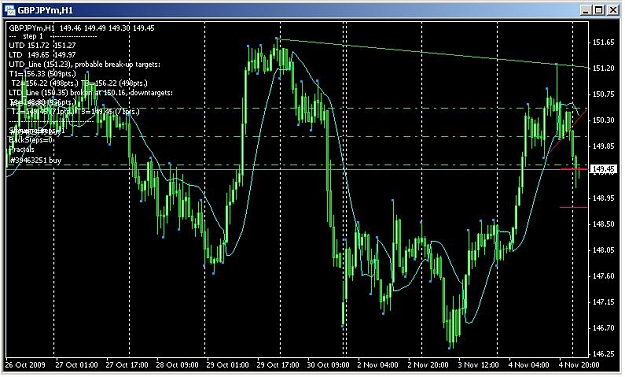Click the 151.65 price axis label
The height and width of the screenshot is (377, 625).
603,43
